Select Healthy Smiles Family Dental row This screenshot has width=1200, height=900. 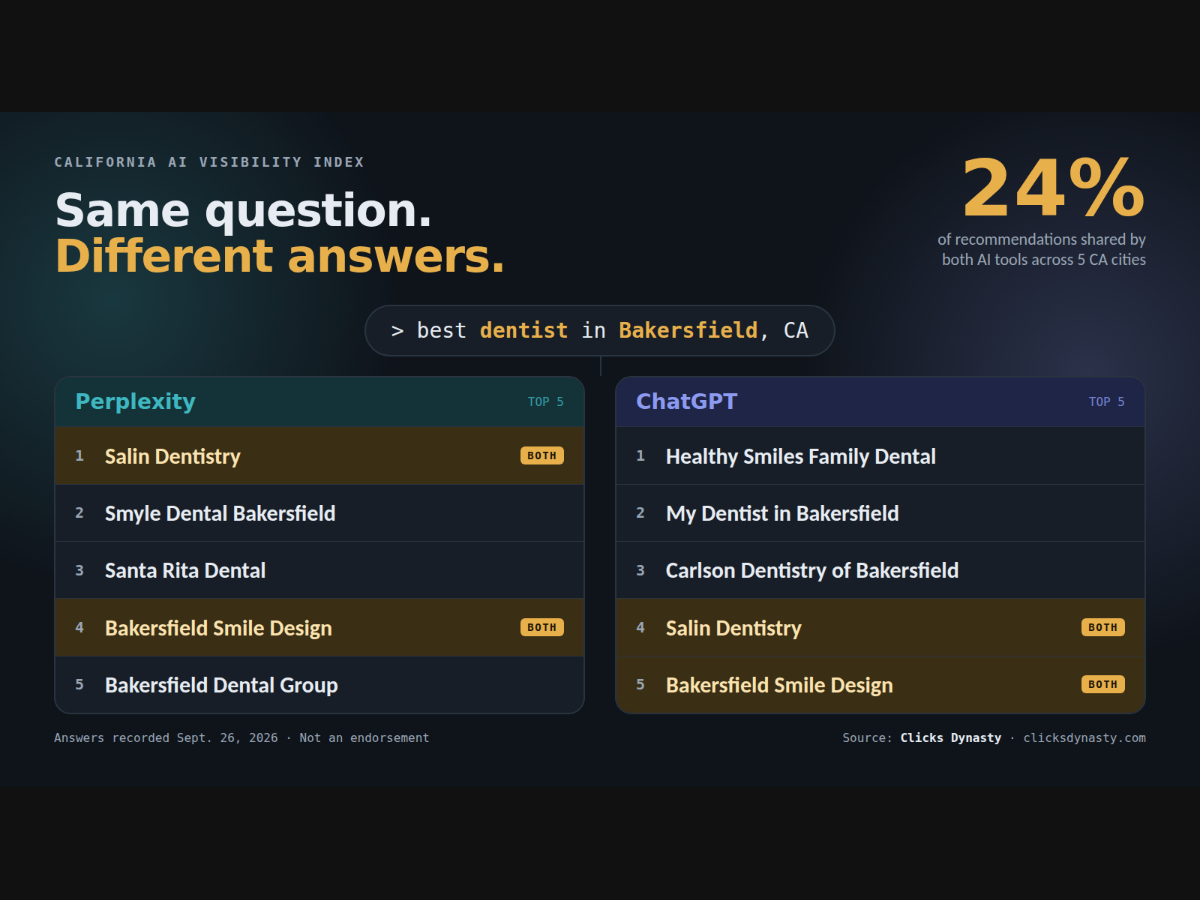point(880,456)
